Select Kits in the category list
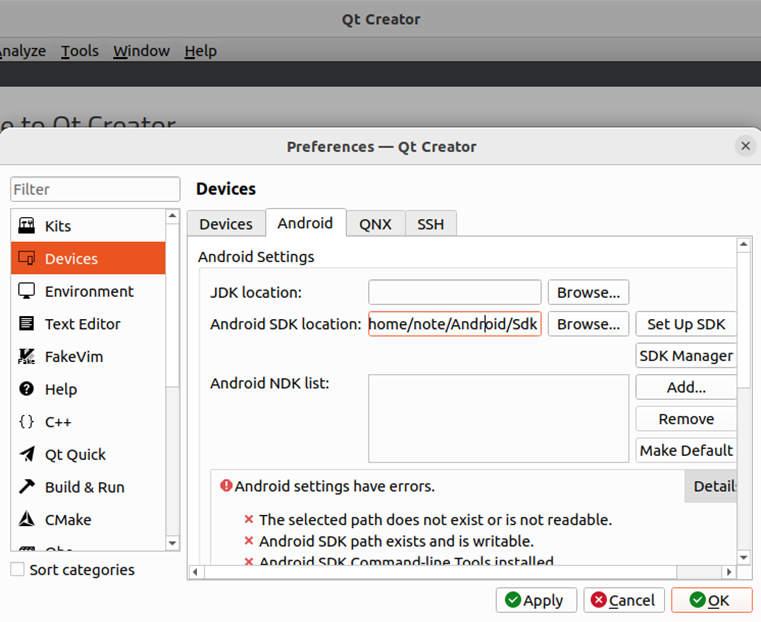This screenshot has height=622, width=761. pos(88,226)
